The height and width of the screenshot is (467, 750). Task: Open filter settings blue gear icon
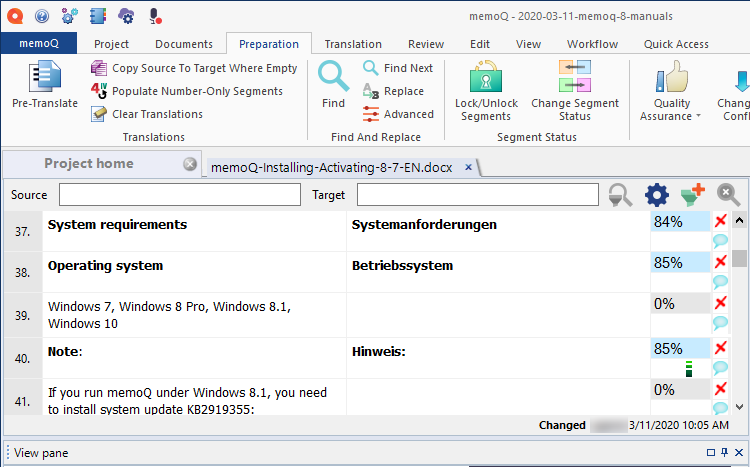coord(657,195)
